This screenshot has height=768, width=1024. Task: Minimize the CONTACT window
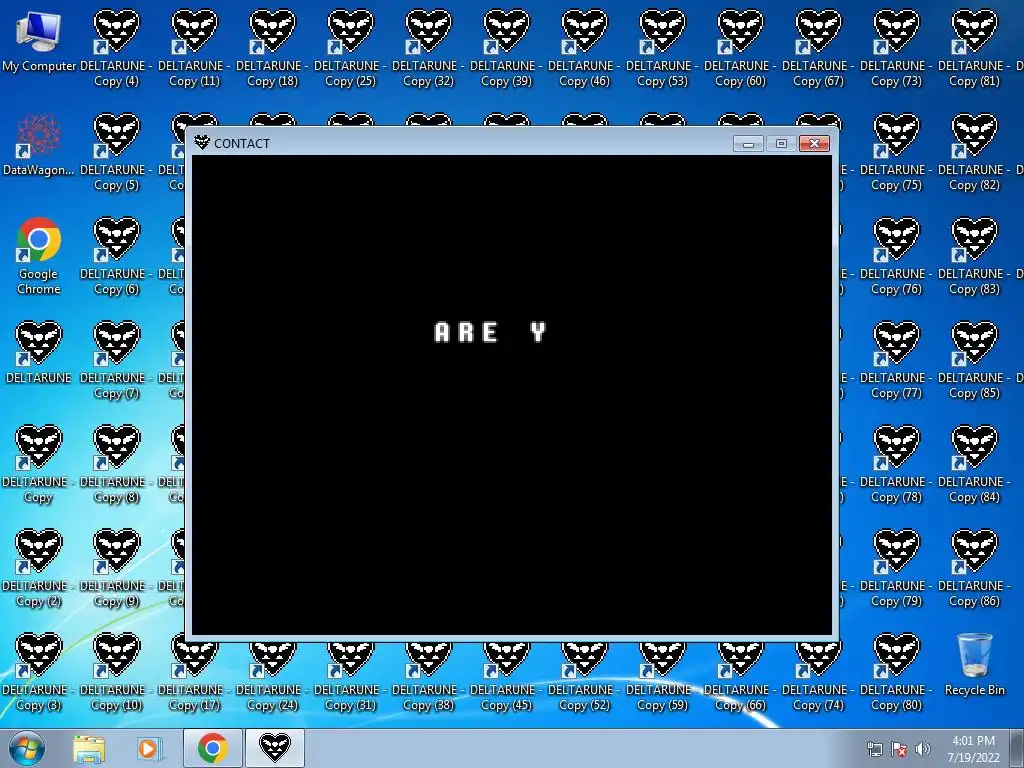748,144
